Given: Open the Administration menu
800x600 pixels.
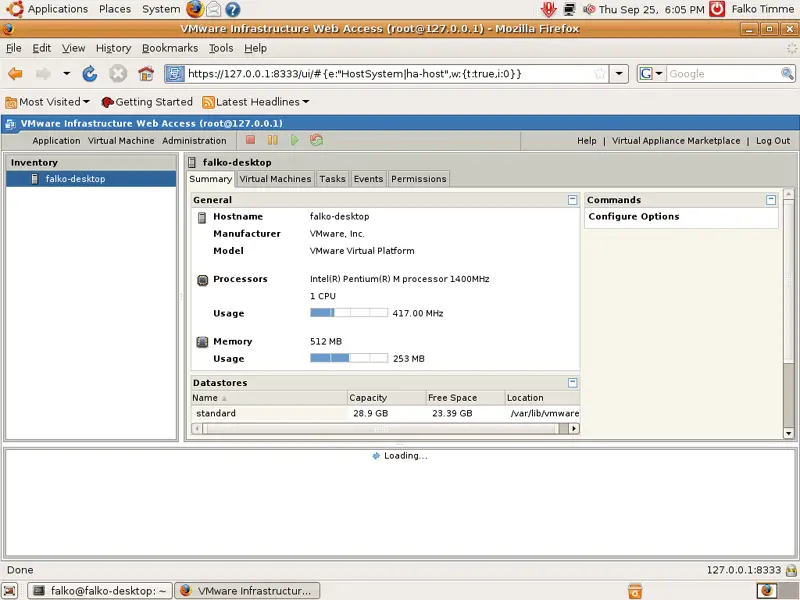Looking at the screenshot, I should pos(194,141).
